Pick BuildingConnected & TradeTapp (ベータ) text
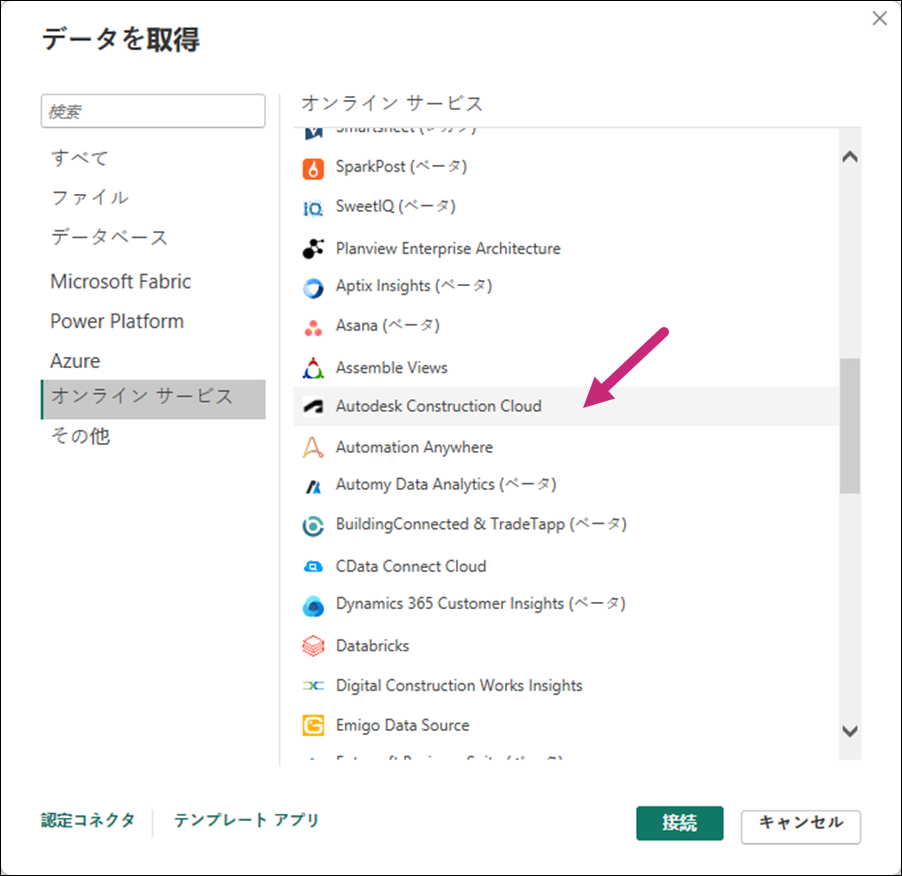The image size is (902, 876). tap(481, 525)
